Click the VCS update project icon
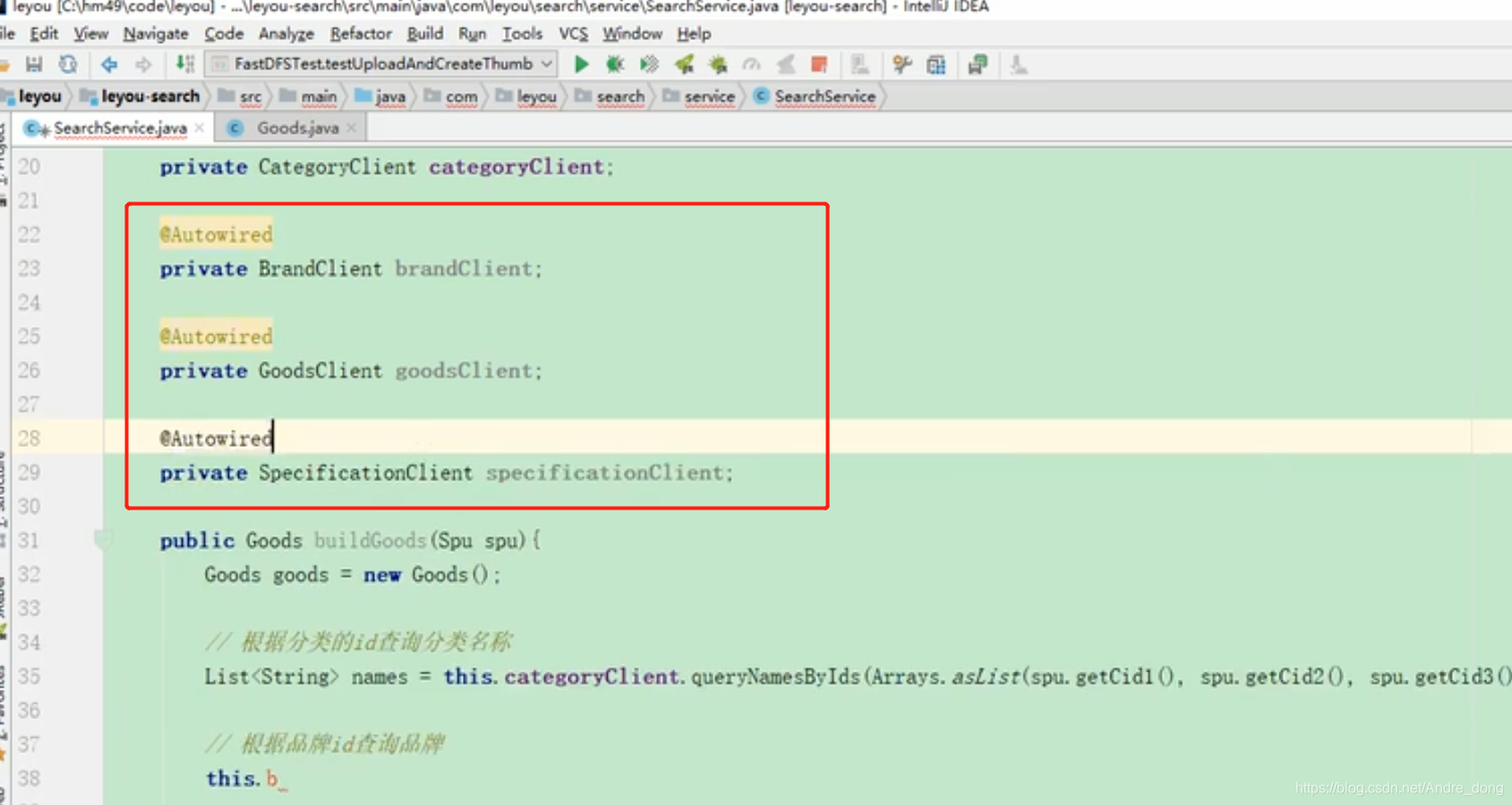 tap(978, 64)
